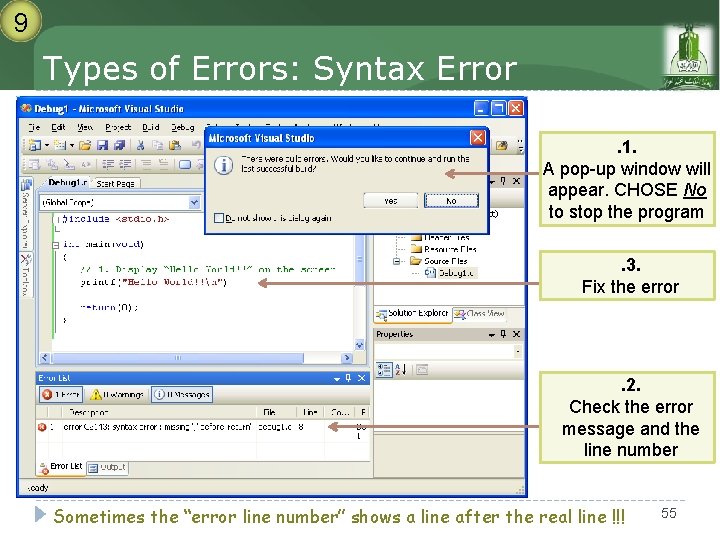The width and height of the screenshot is (720, 540).
Task: Click the Open File folder icon
Action: point(84,146)
